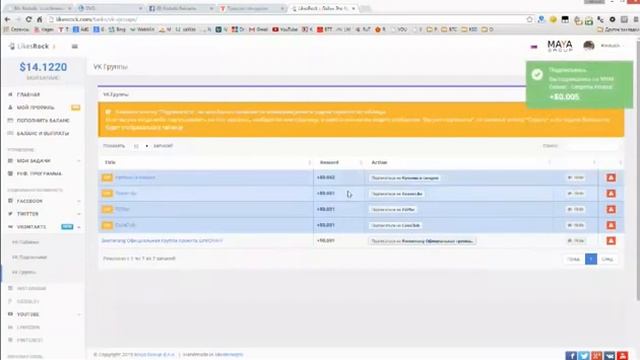Open the user avatar profile menu
The height and width of the screenshot is (360, 640).
(x=589, y=46)
